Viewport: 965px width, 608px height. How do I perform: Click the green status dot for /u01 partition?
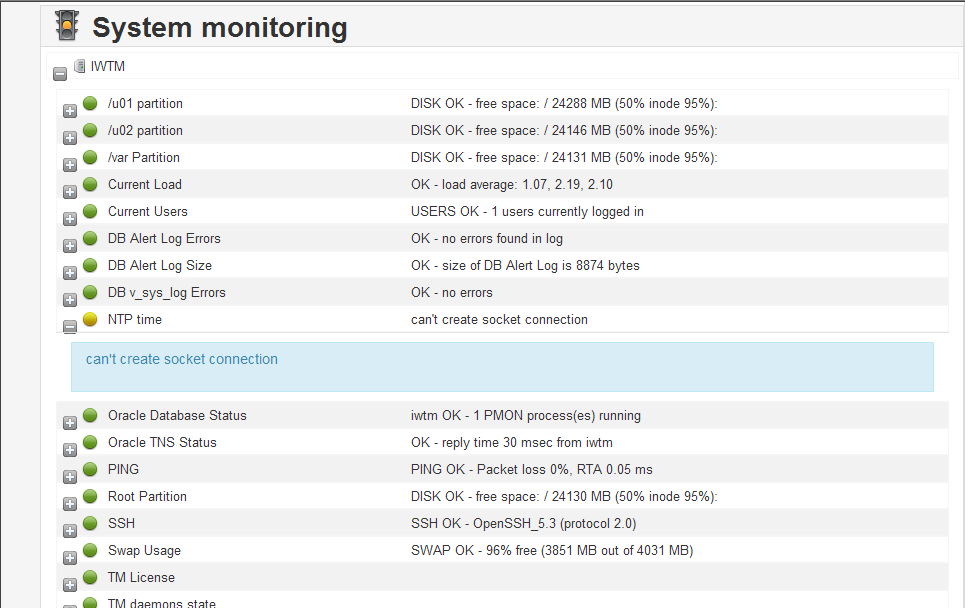coord(90,103)
